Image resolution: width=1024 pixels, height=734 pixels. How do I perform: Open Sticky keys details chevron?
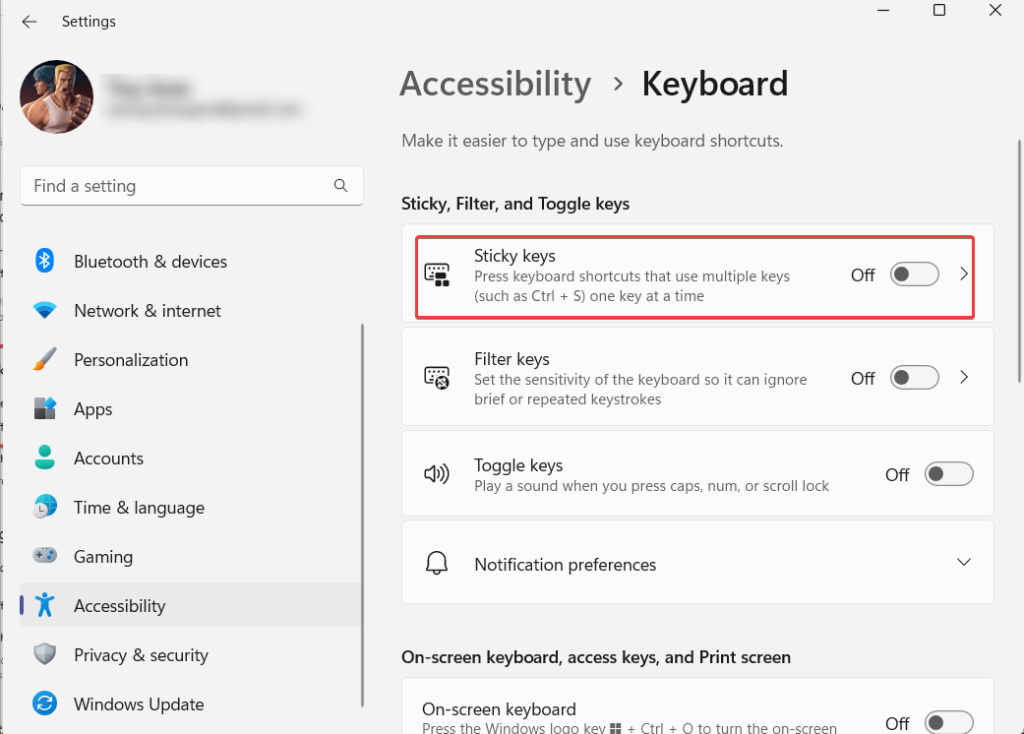(x=964, y=274)
